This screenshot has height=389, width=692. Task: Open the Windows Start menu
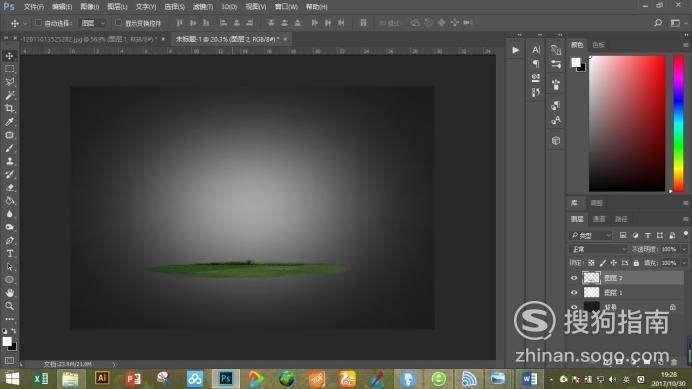12,379
